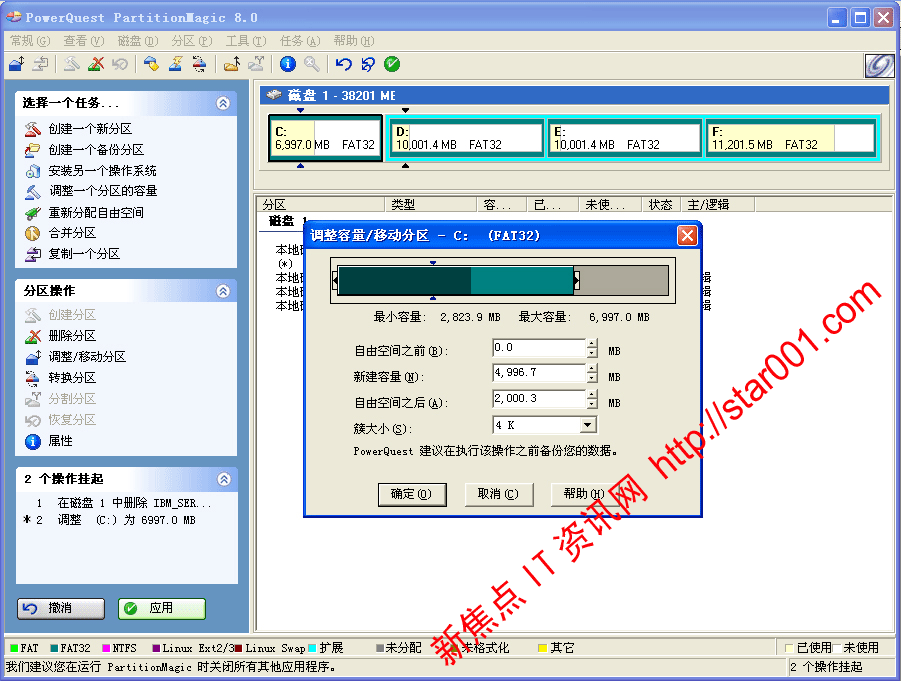
Task: Open the 帮助 menu
Action: click(354, 41)
